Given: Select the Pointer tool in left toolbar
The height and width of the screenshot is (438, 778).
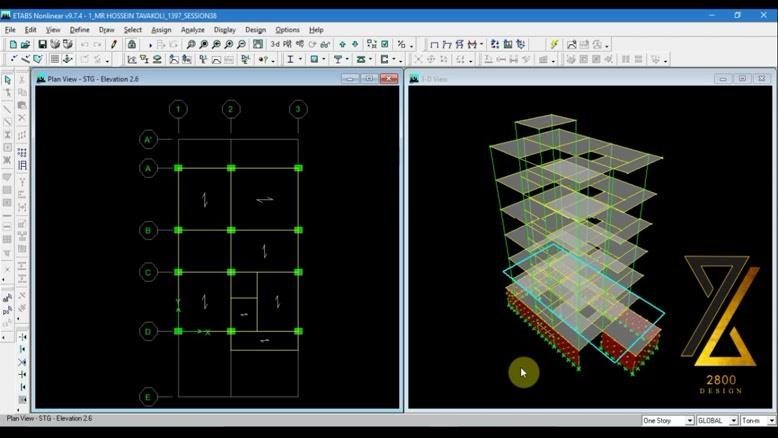Looking at the screenshot, I should pos(8,79).
